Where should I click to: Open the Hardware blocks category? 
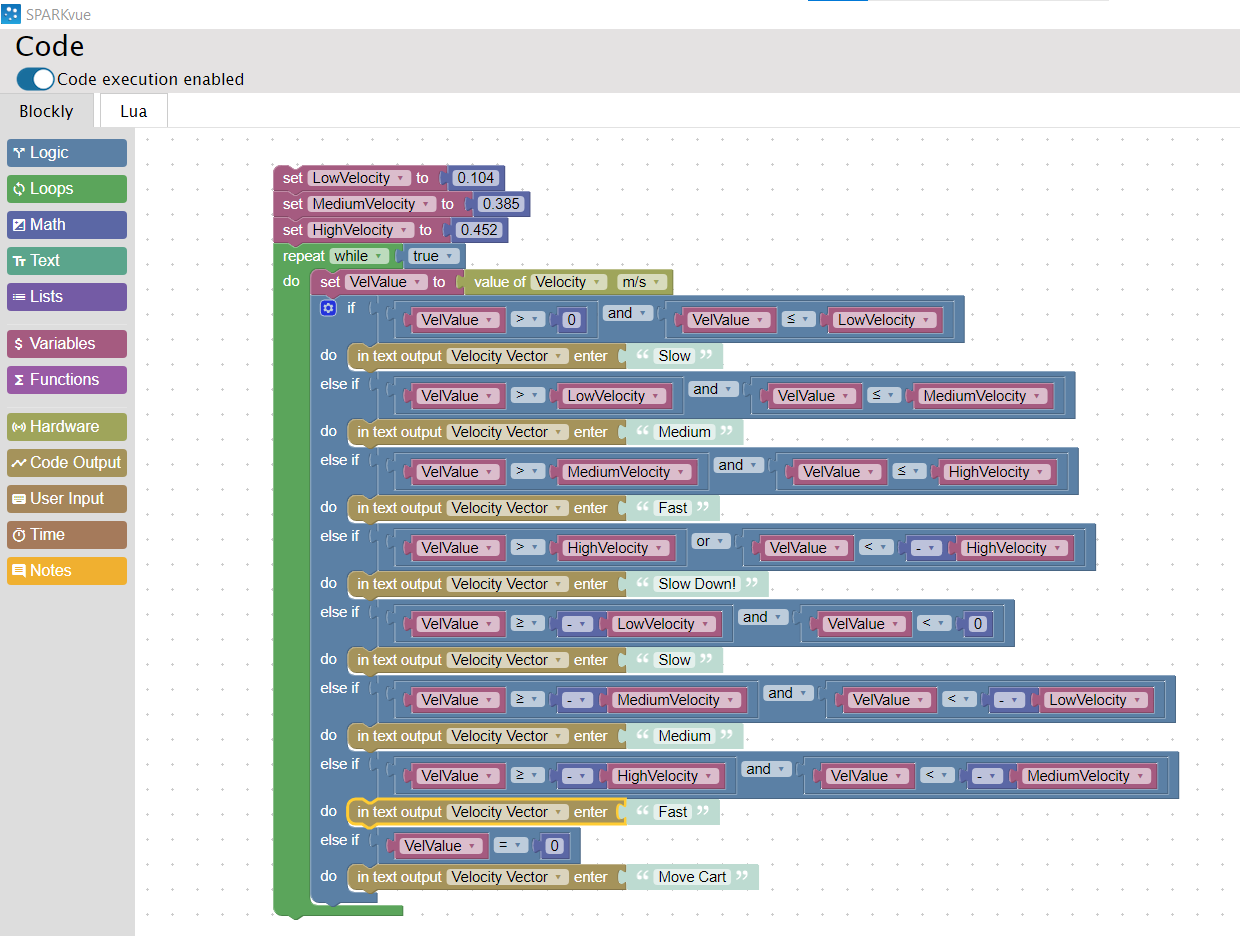(66, 427)
